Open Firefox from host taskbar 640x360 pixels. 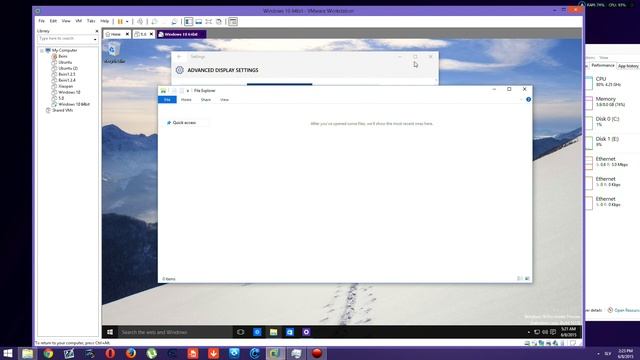coord(131,353)
